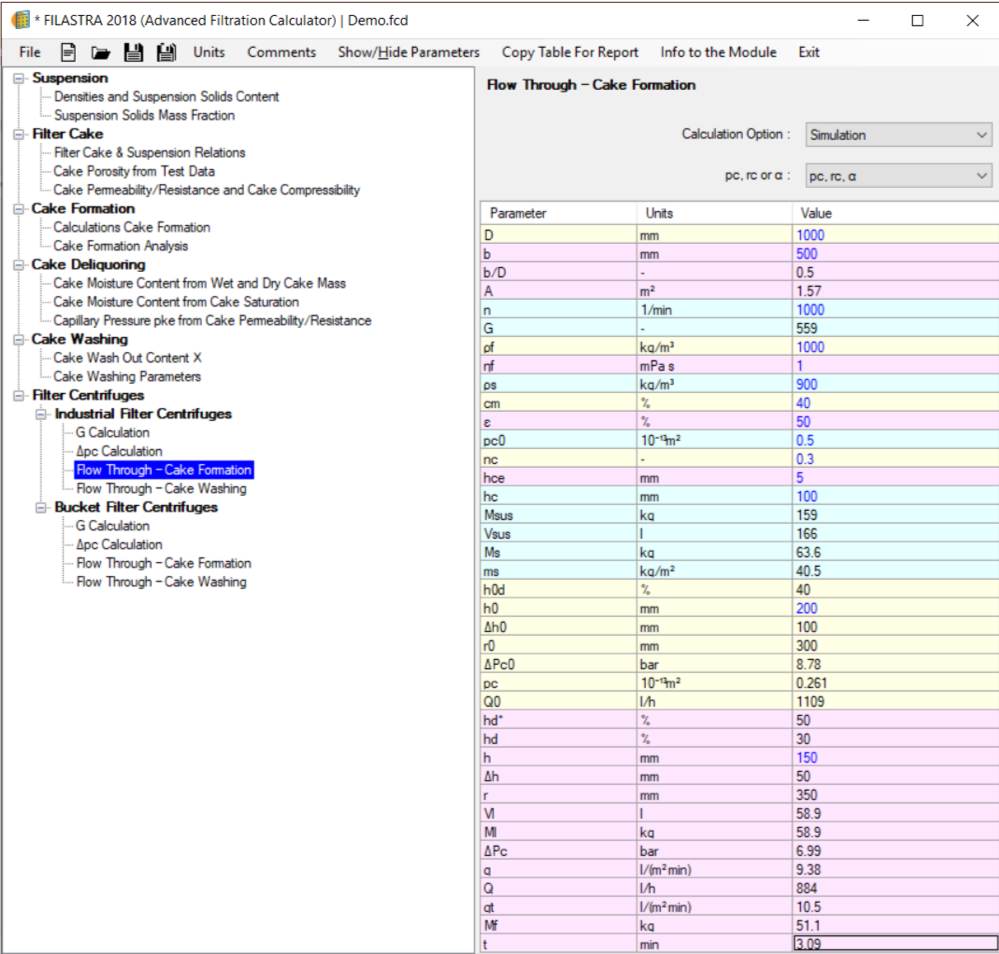Collapse the Bucket Filter Centrifuges node
Image resolution: width=999 pixels, height=954 pixels.
tap(41, 508)
